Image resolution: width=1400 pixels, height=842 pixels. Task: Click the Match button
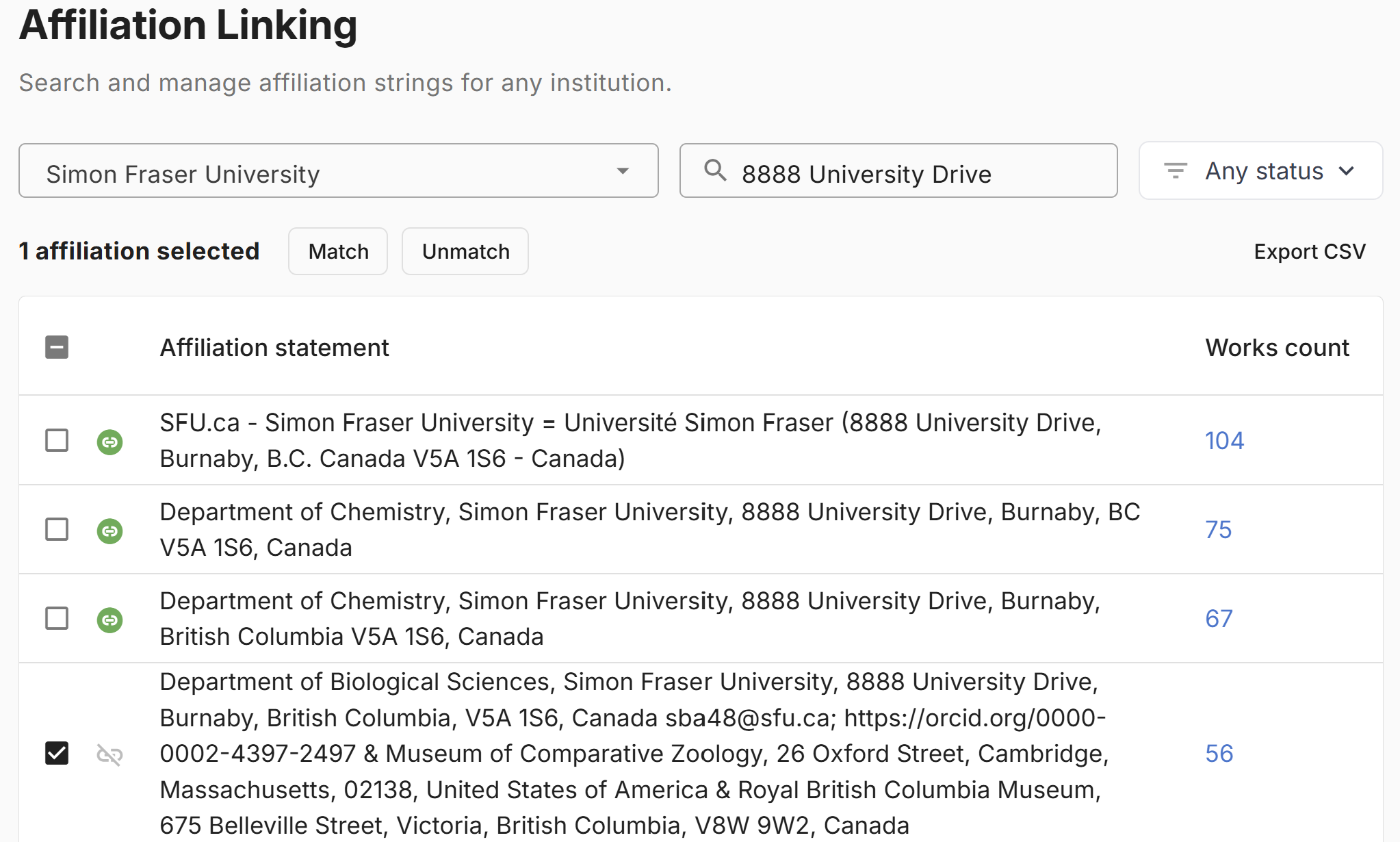pos(338,251)
